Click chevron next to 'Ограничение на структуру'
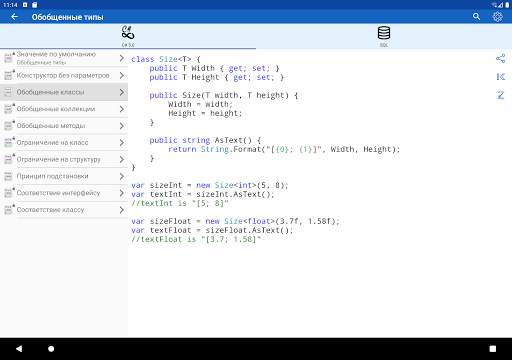512x360 pixels. click(x=122, y=159)
